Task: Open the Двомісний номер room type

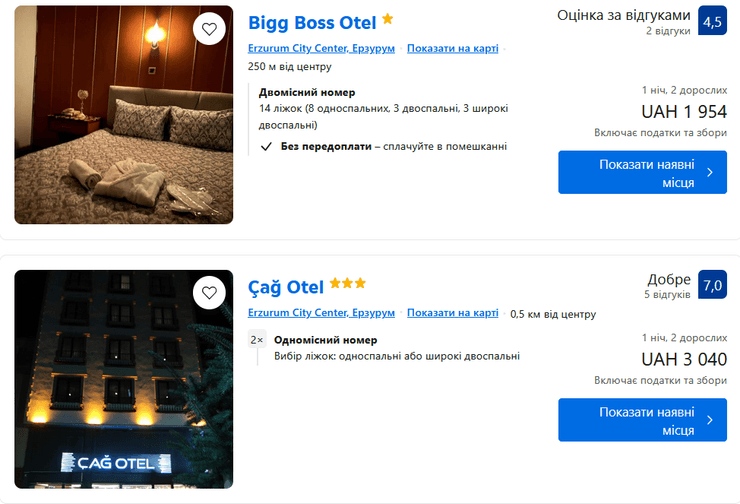Action: (x=307, y=93)
